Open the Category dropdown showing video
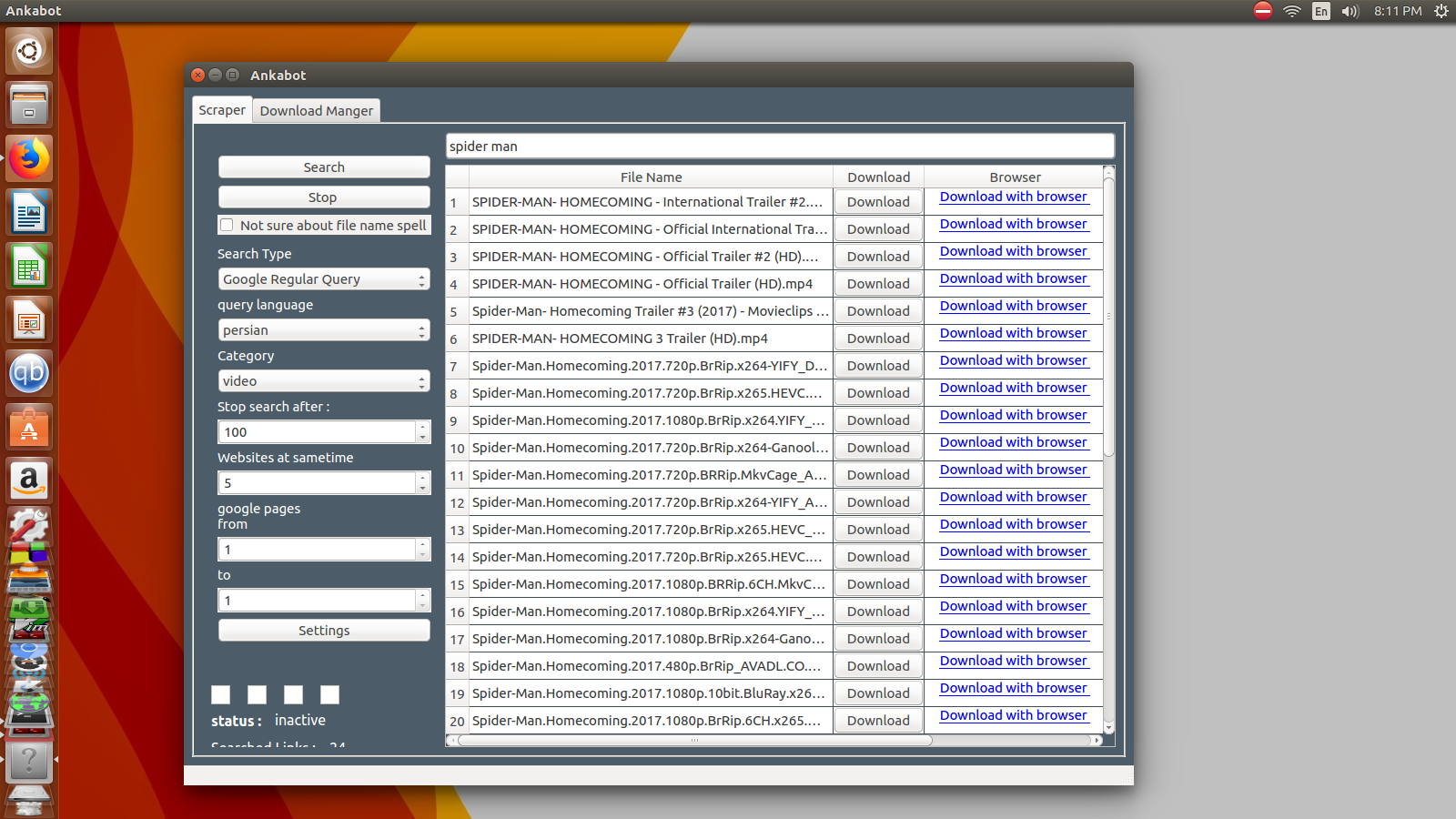This screenshot has height=819, width=1456. (x=324, y=381)
